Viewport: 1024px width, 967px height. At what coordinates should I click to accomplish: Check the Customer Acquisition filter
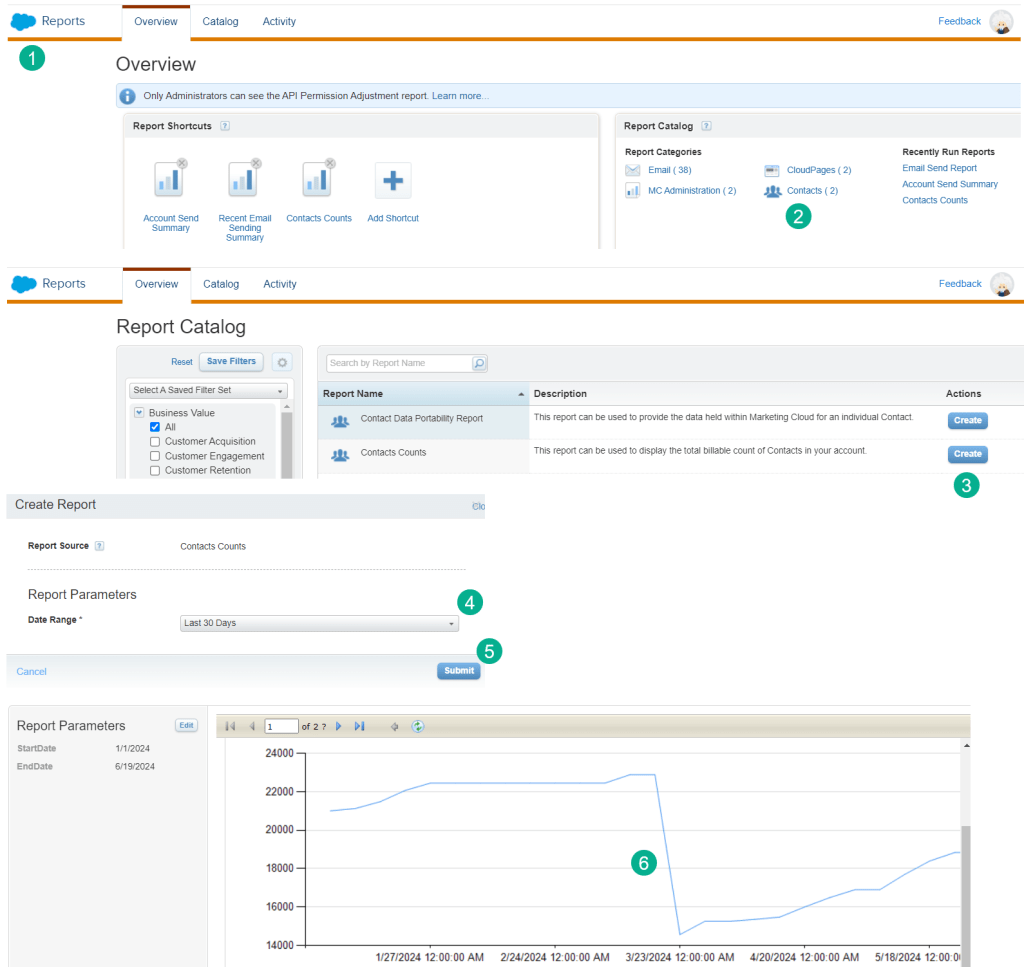155,442
